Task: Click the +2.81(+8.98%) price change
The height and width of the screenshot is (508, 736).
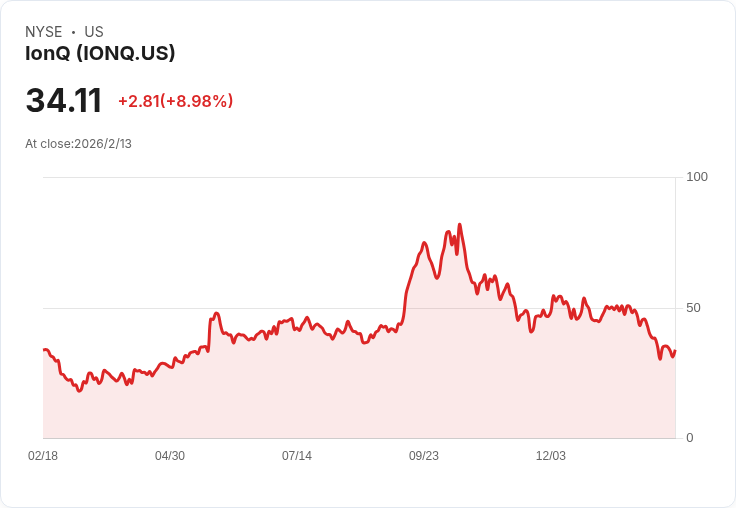Action: [x=175, y=101]
